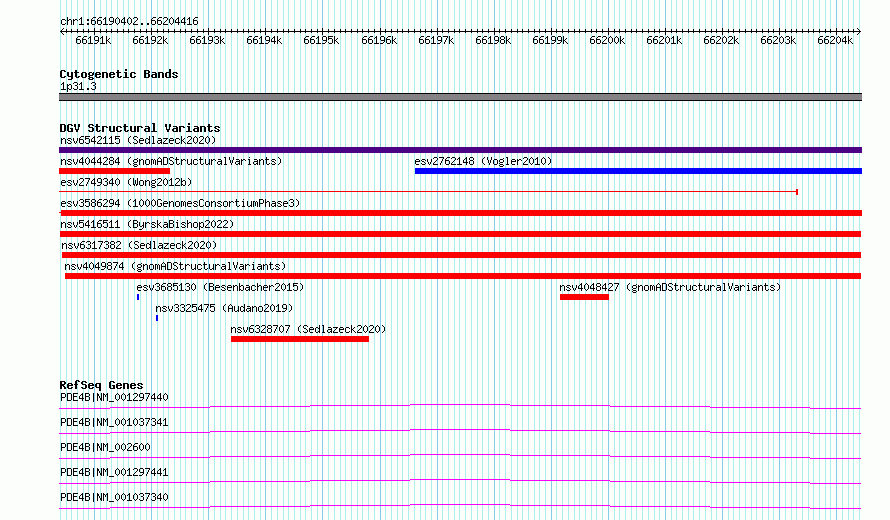Open variant label esv2762148 (Vogler2010)
The height and width of the screenshot is (520, 890).
(483, 161)
